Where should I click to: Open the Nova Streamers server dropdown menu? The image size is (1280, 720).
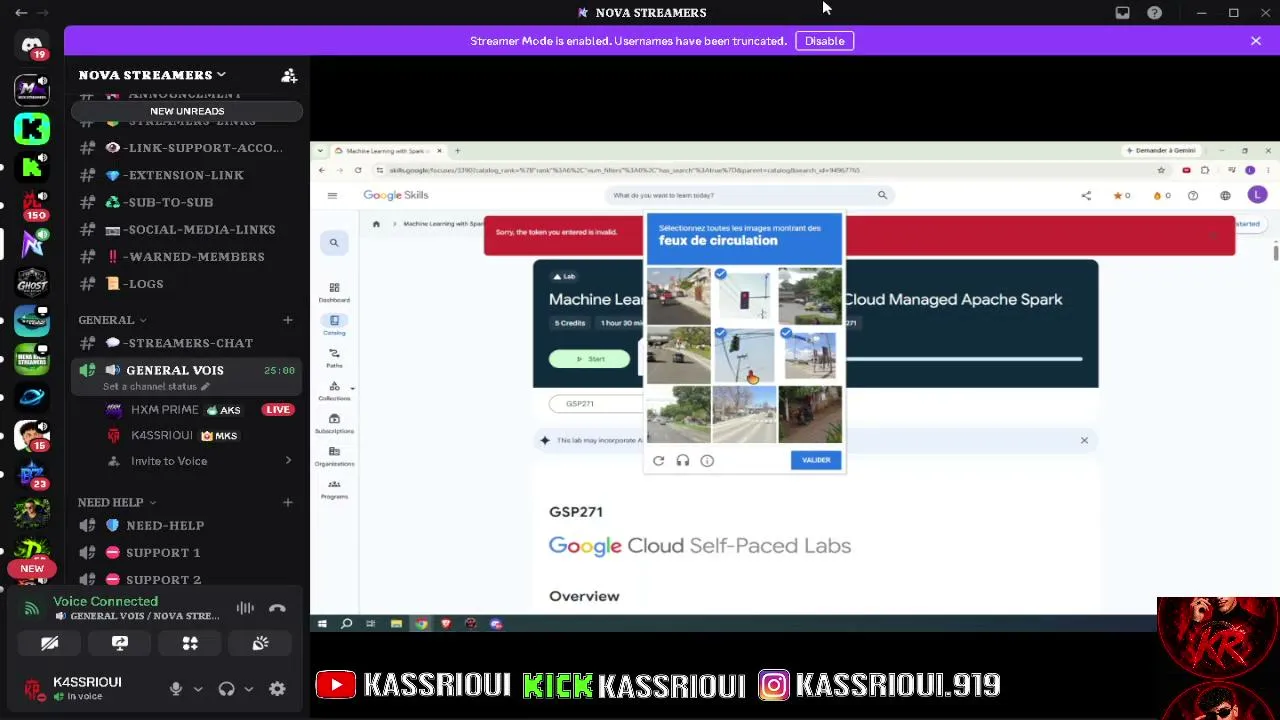click(152, 75)
